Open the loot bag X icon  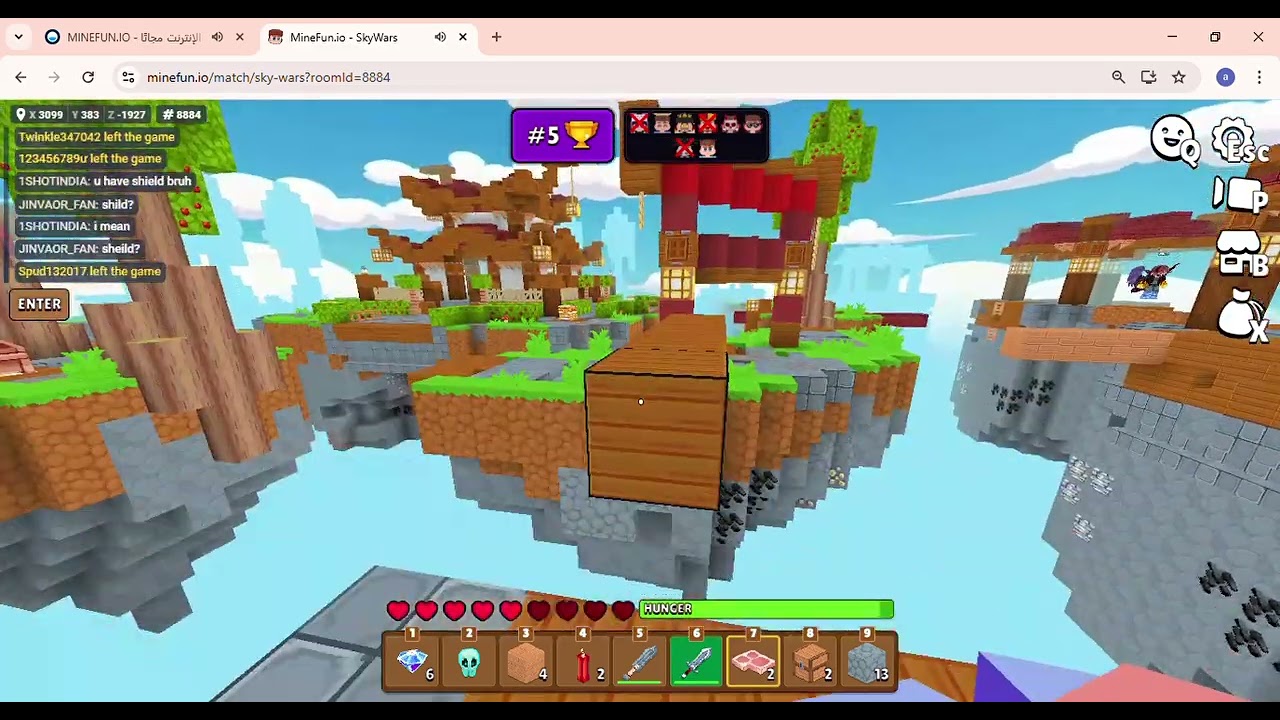point(1243,316)
